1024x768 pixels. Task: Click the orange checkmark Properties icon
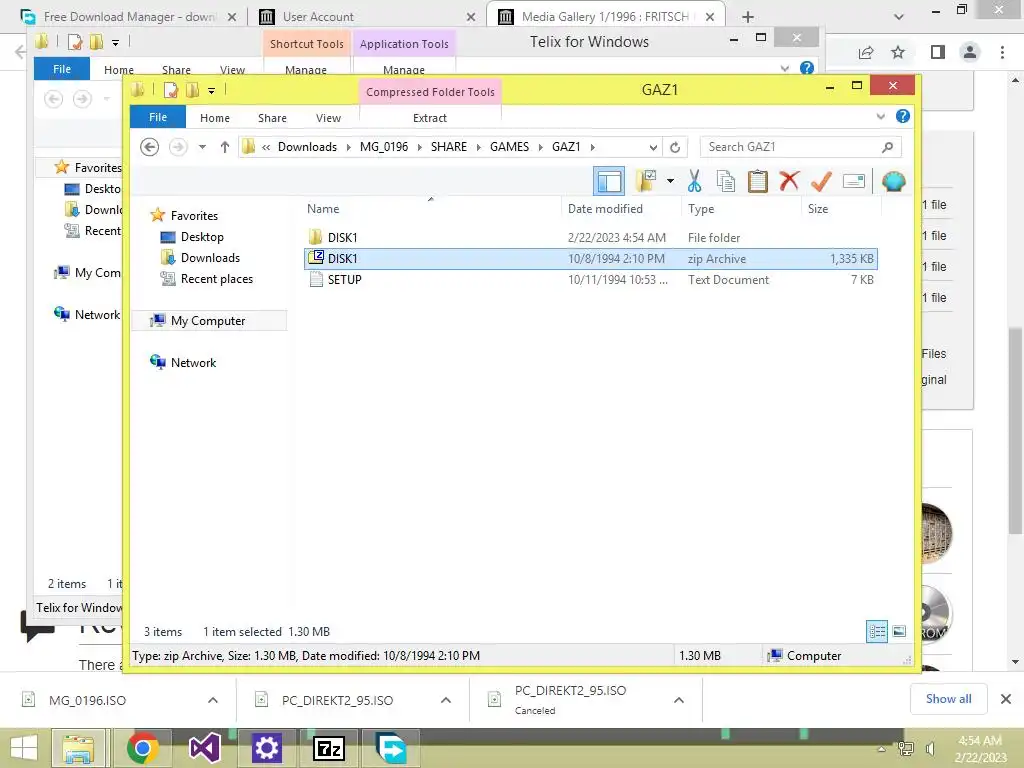pos(821,181)
